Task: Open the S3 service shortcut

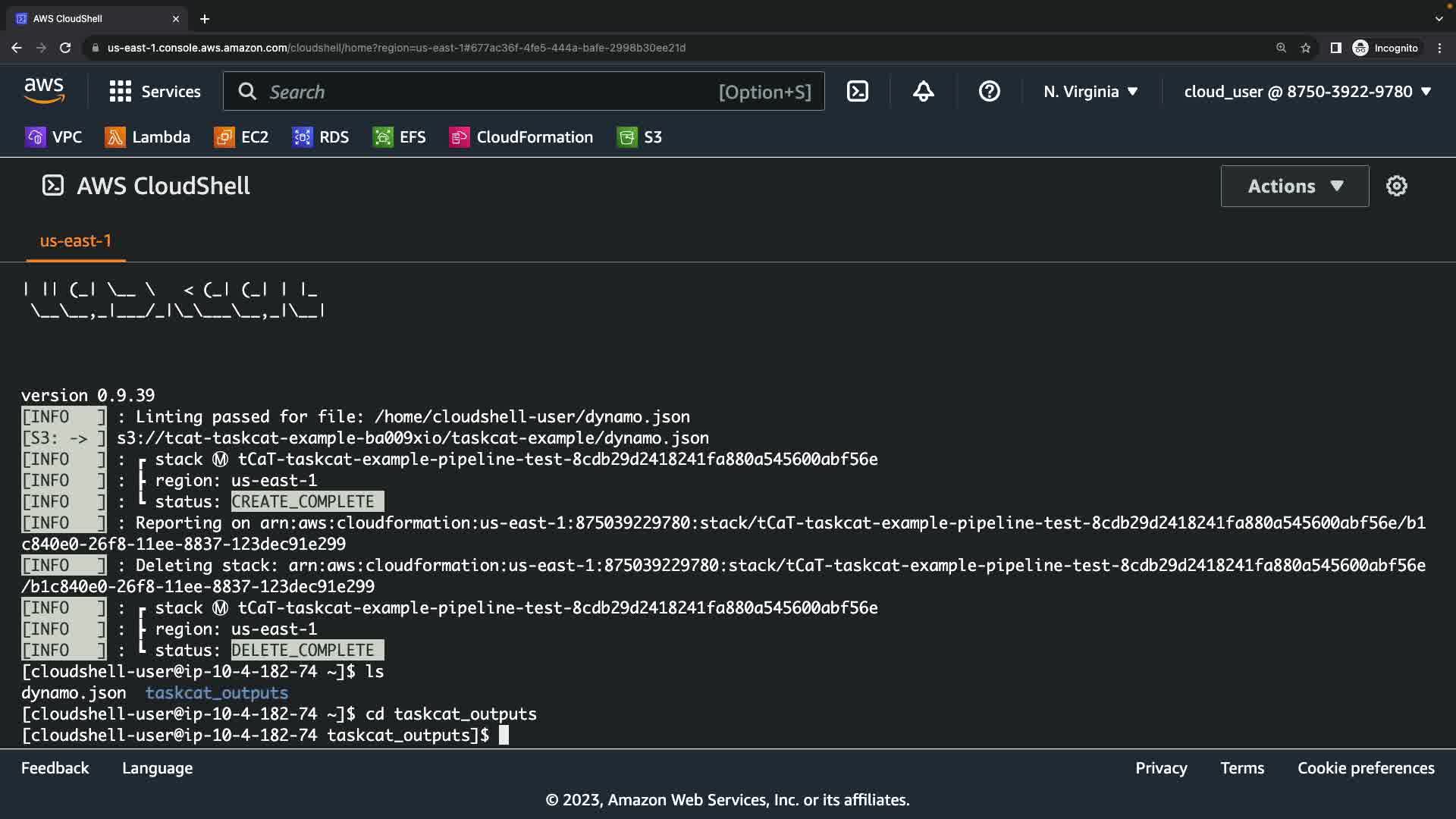Action: click(x=640, y=137)
